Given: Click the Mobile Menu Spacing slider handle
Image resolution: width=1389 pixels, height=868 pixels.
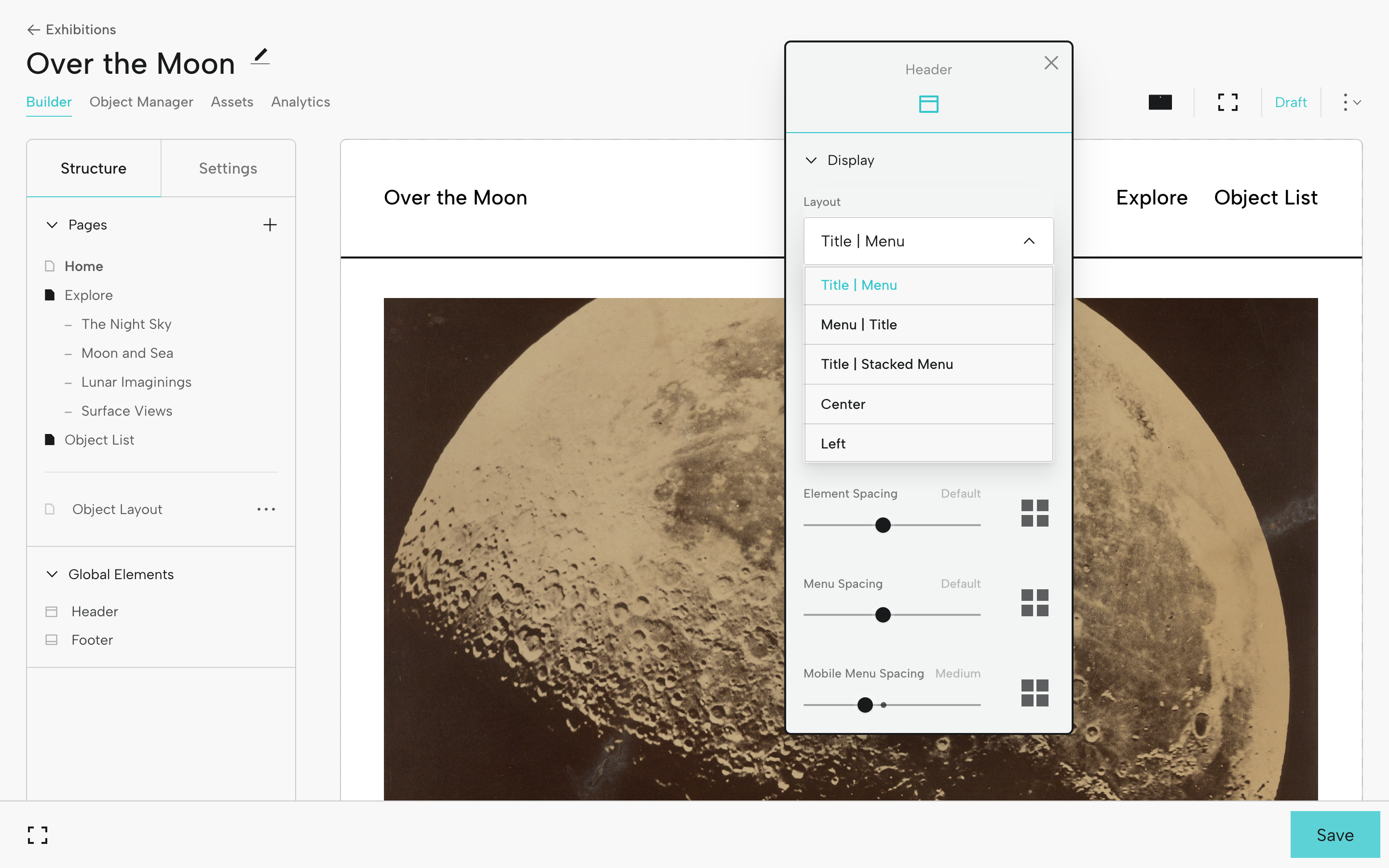Looking at the screenshot, I should point(865,705).
